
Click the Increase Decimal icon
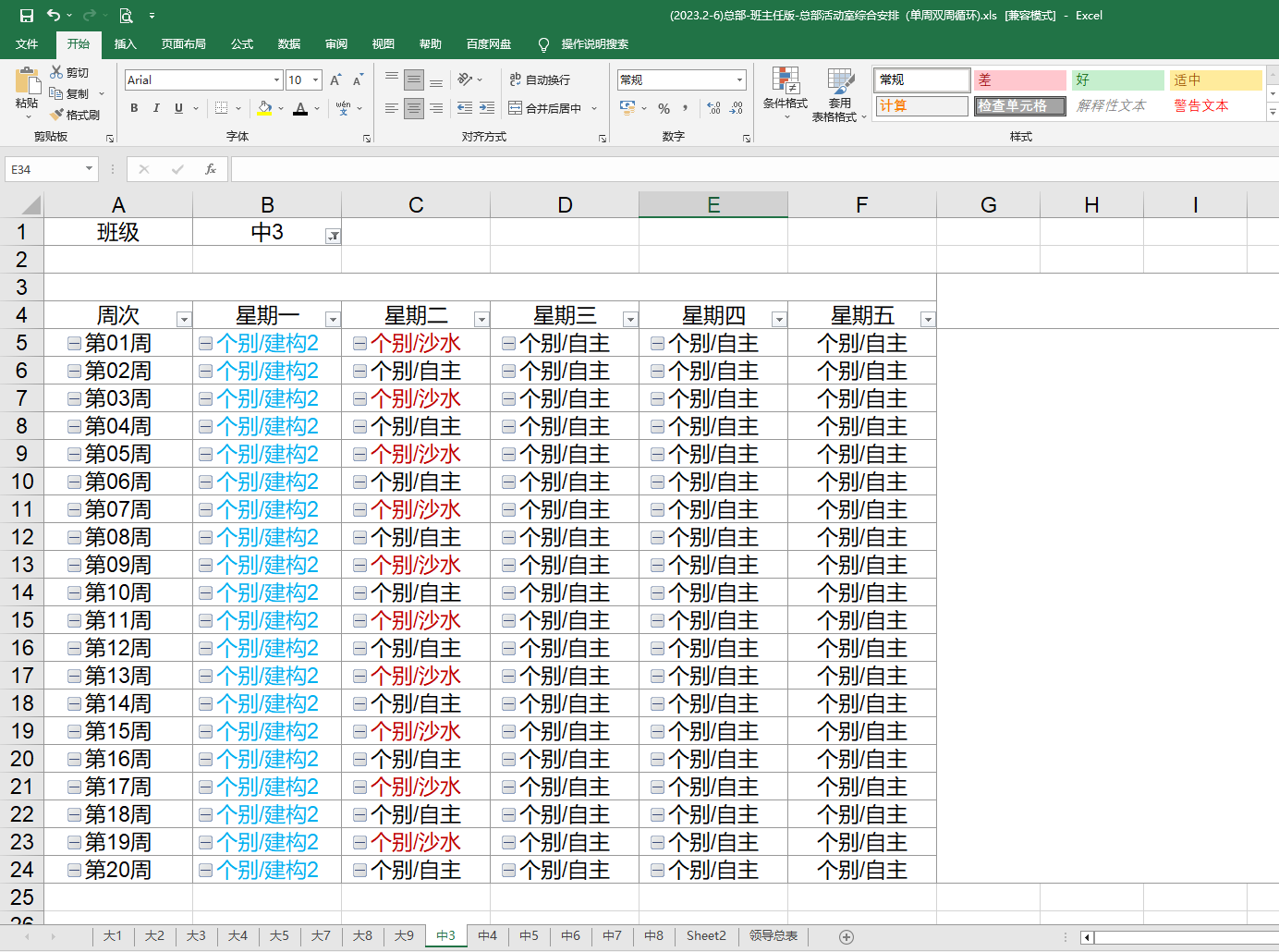[714, 108]
